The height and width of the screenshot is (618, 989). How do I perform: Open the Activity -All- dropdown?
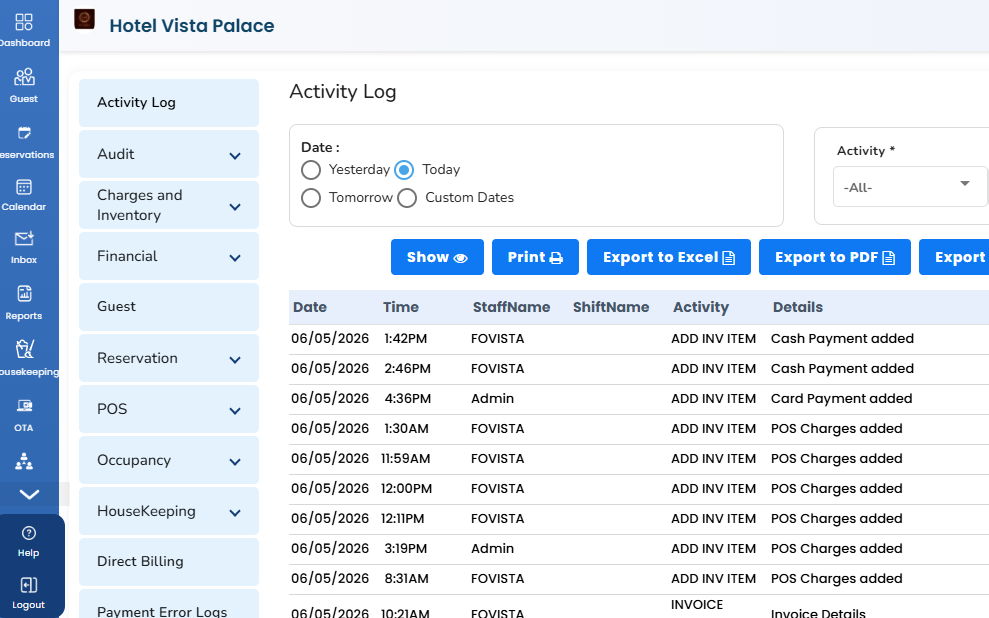pyautogui.click(x=910, y=187)
